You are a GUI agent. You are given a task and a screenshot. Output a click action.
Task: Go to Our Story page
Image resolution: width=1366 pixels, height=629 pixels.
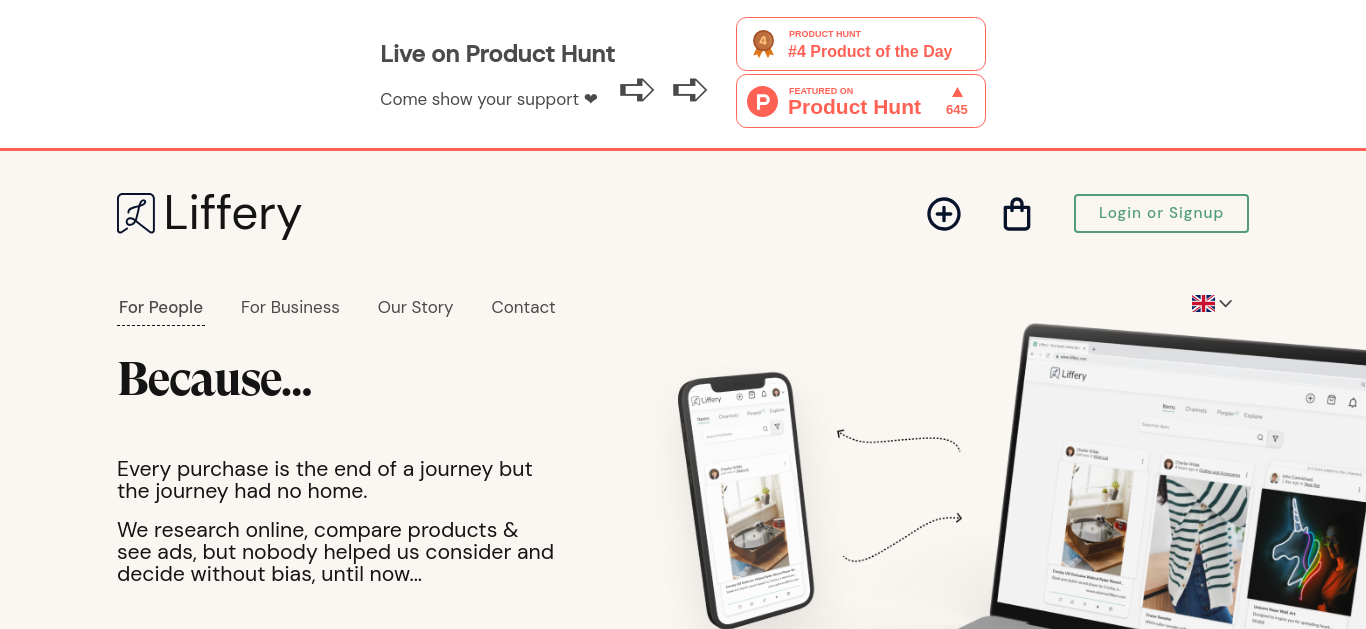click(415, 307)
